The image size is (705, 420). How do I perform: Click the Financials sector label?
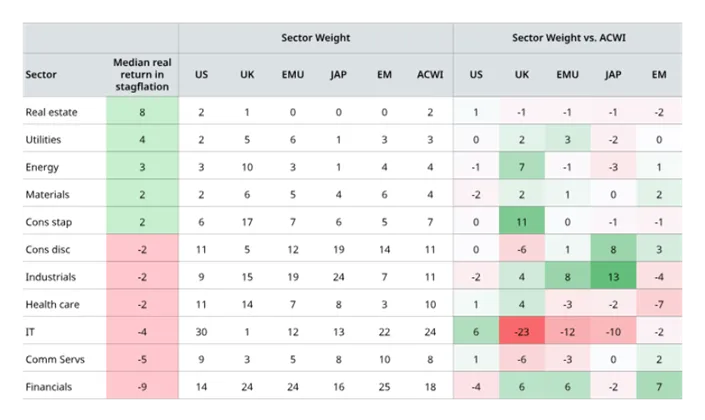click(49, 386)
